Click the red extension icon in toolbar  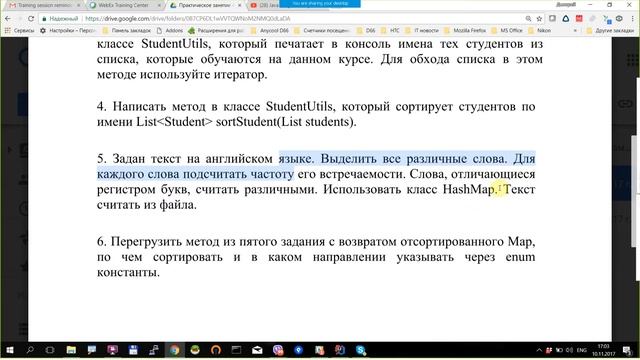tap(579, 19)
